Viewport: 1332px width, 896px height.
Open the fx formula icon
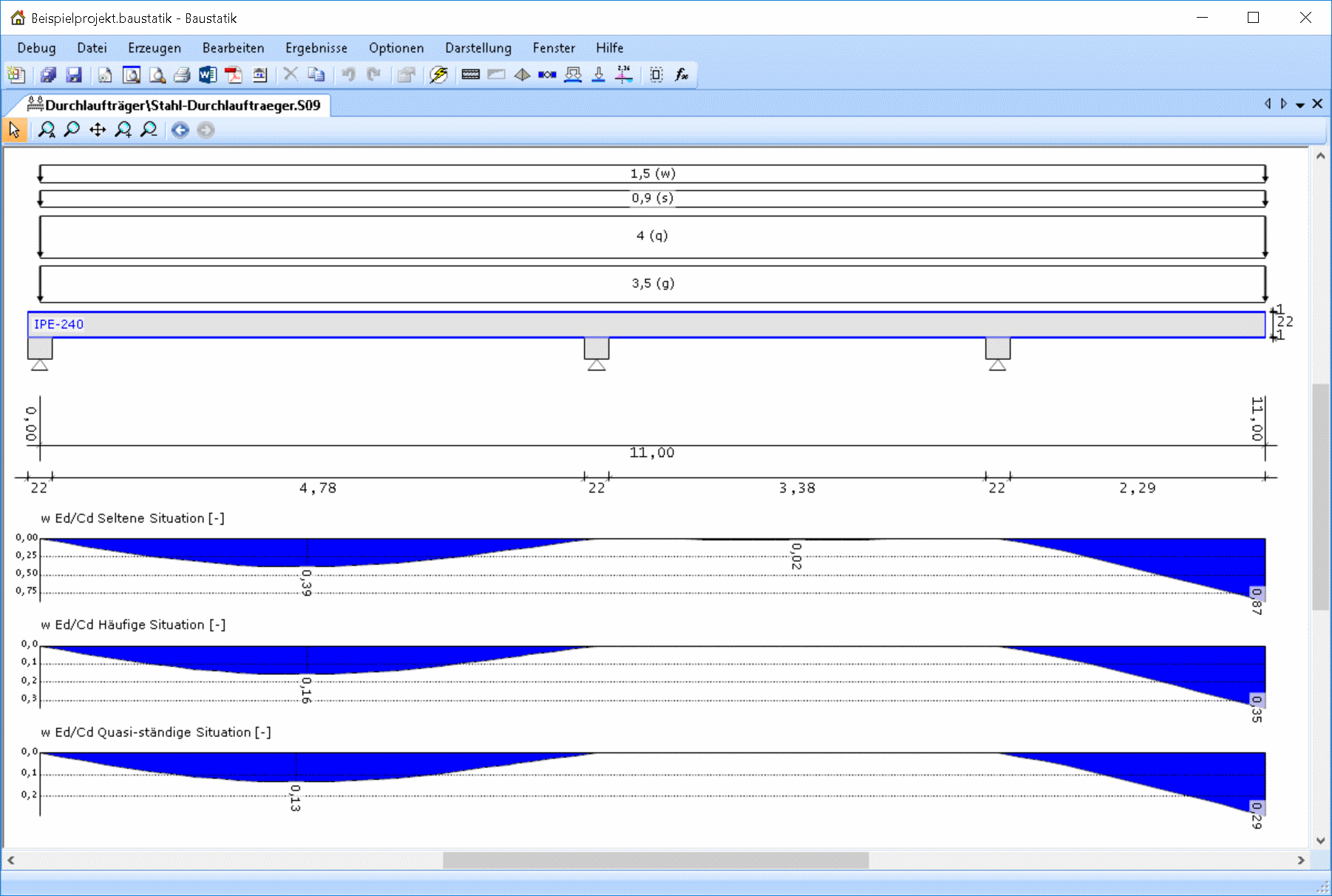682,74
